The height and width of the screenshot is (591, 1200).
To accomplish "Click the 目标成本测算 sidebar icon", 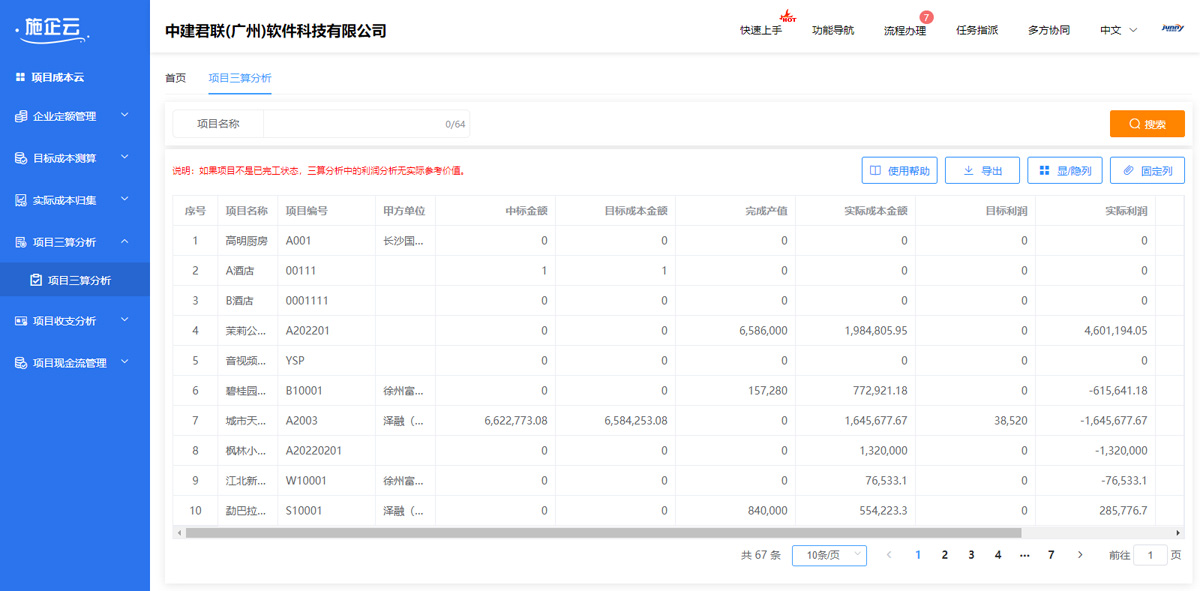I will click(x=21, y=158).
